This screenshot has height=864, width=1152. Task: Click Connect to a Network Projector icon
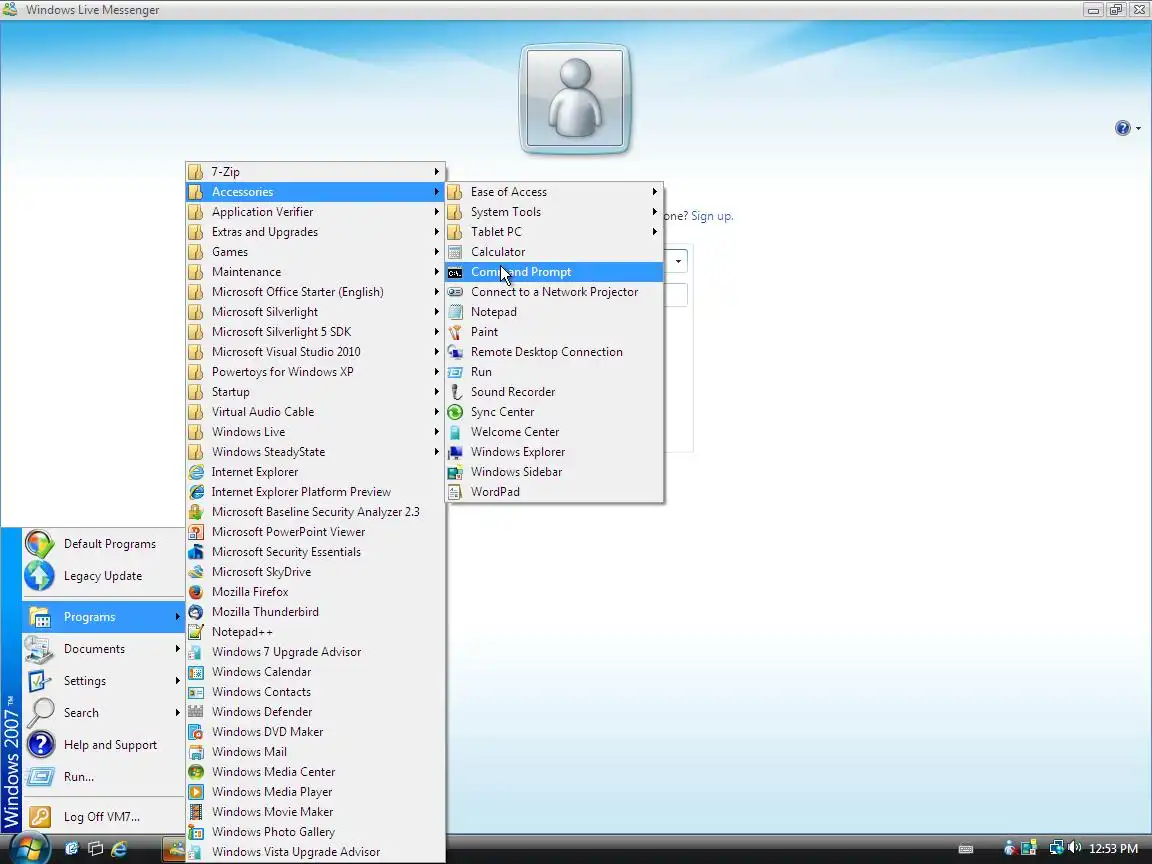[x=456, y=292]
